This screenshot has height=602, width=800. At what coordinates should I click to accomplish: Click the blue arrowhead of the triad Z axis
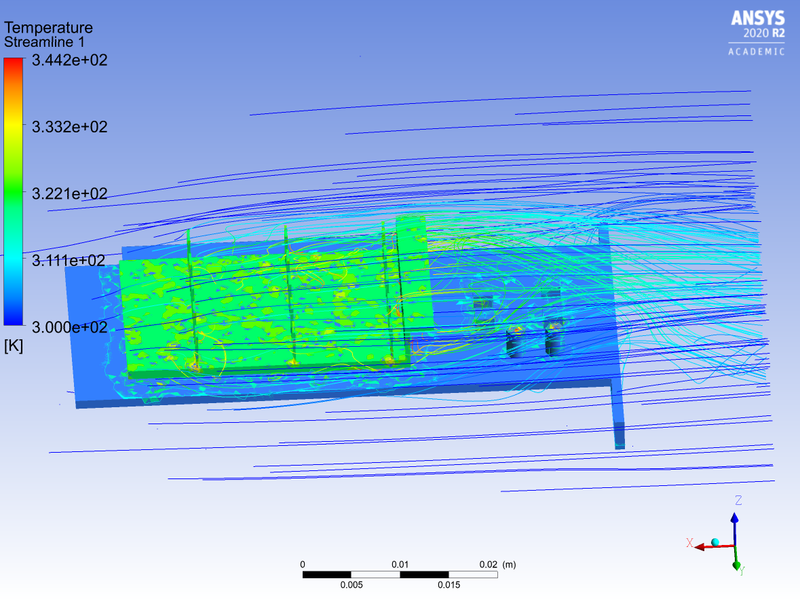[x=735, y=516]
